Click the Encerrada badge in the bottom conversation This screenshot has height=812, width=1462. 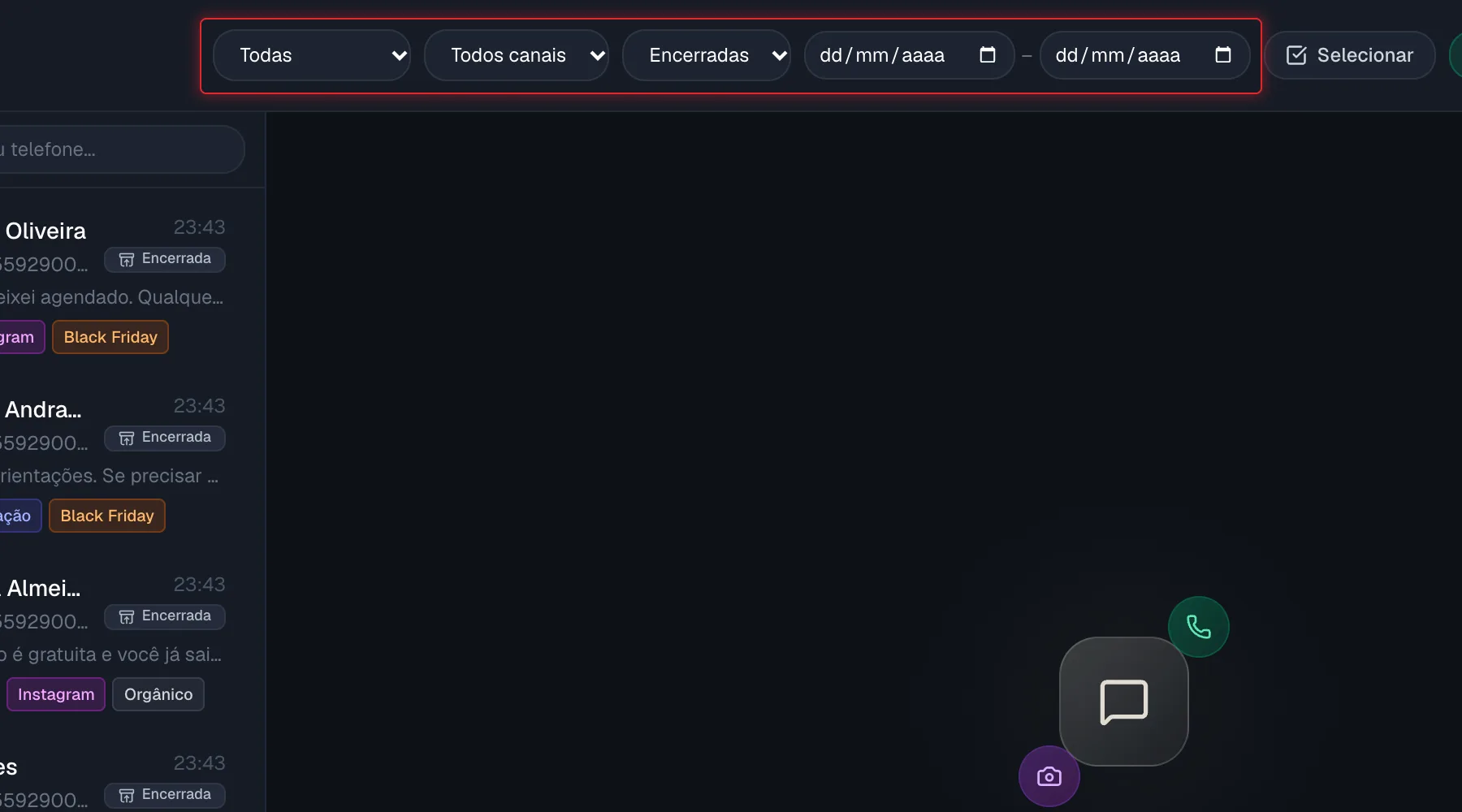tap(165, 795)
